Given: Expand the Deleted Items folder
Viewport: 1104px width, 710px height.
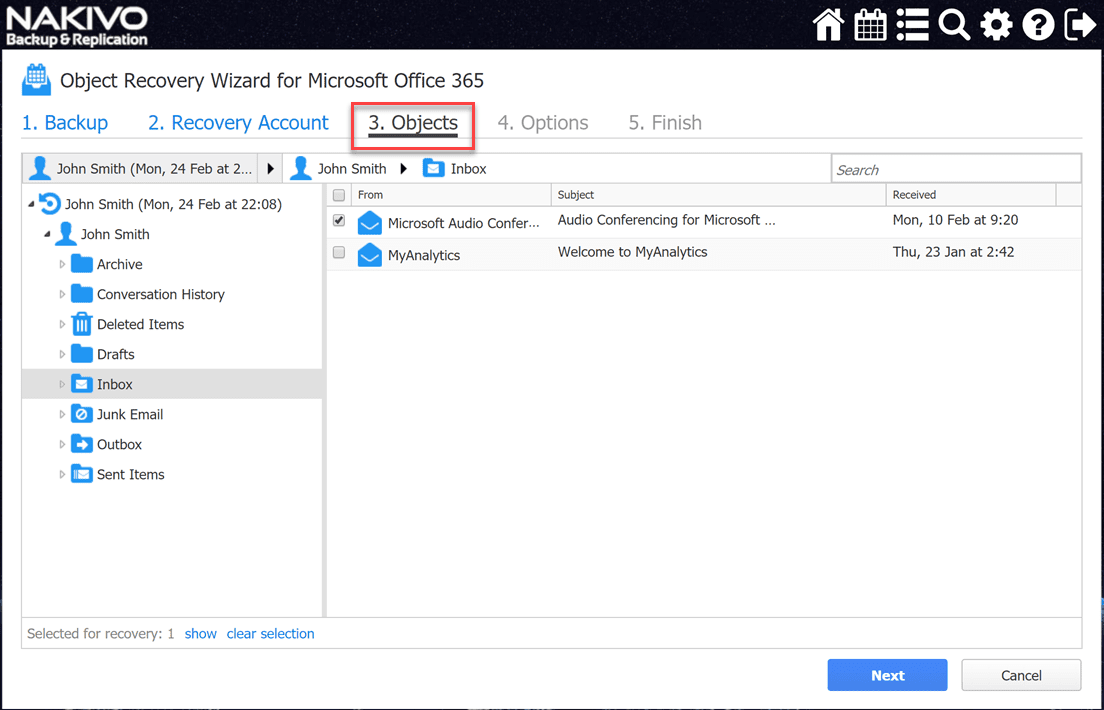Looking at the screenshot, I should [62, 324].
